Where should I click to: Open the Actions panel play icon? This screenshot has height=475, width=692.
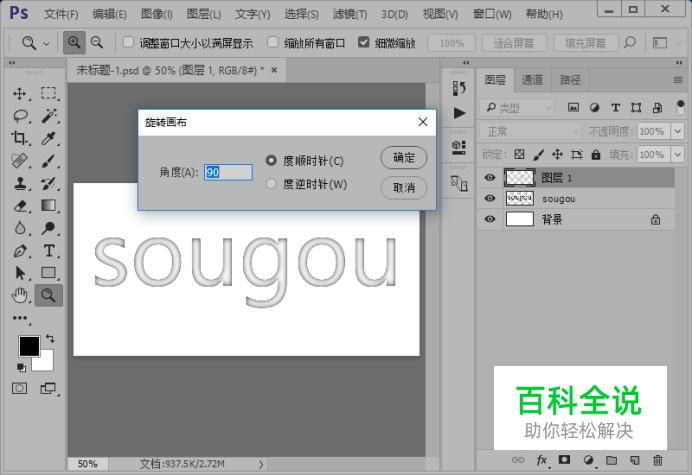[x=459, y=113]
